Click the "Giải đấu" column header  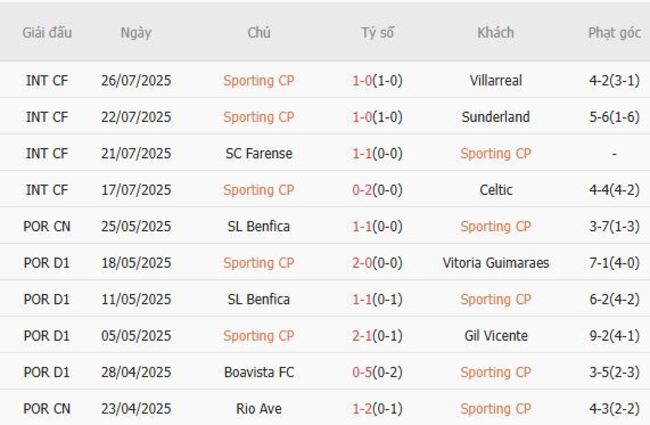click(47, 32)
